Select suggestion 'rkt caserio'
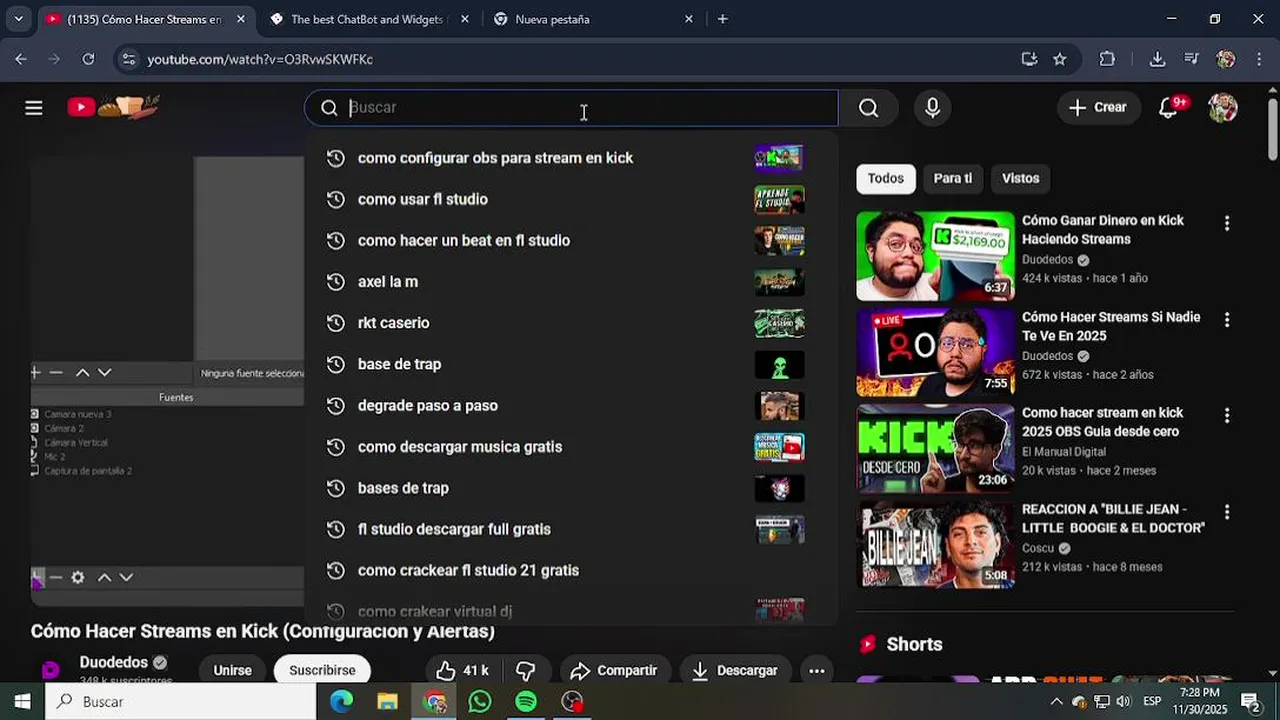This screenshot has height=720, width=1280. (571, 323)
